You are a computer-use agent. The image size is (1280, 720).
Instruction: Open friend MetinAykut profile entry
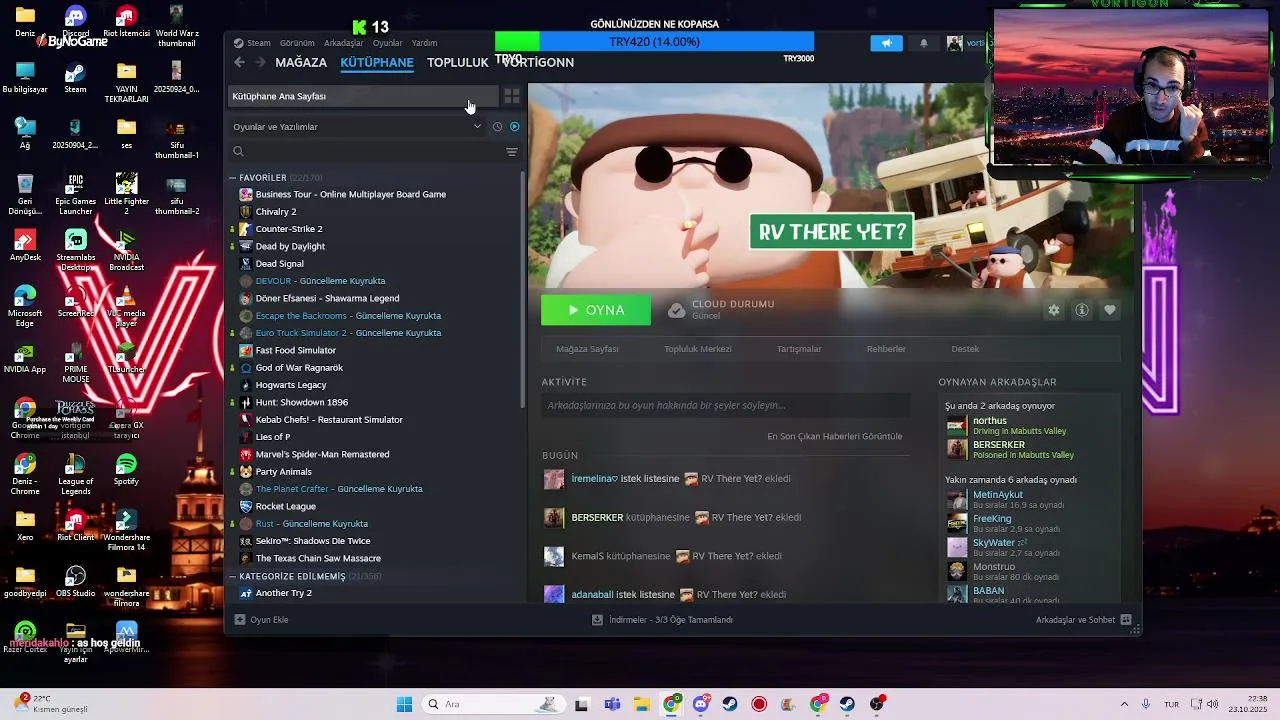click(1030, 500)
